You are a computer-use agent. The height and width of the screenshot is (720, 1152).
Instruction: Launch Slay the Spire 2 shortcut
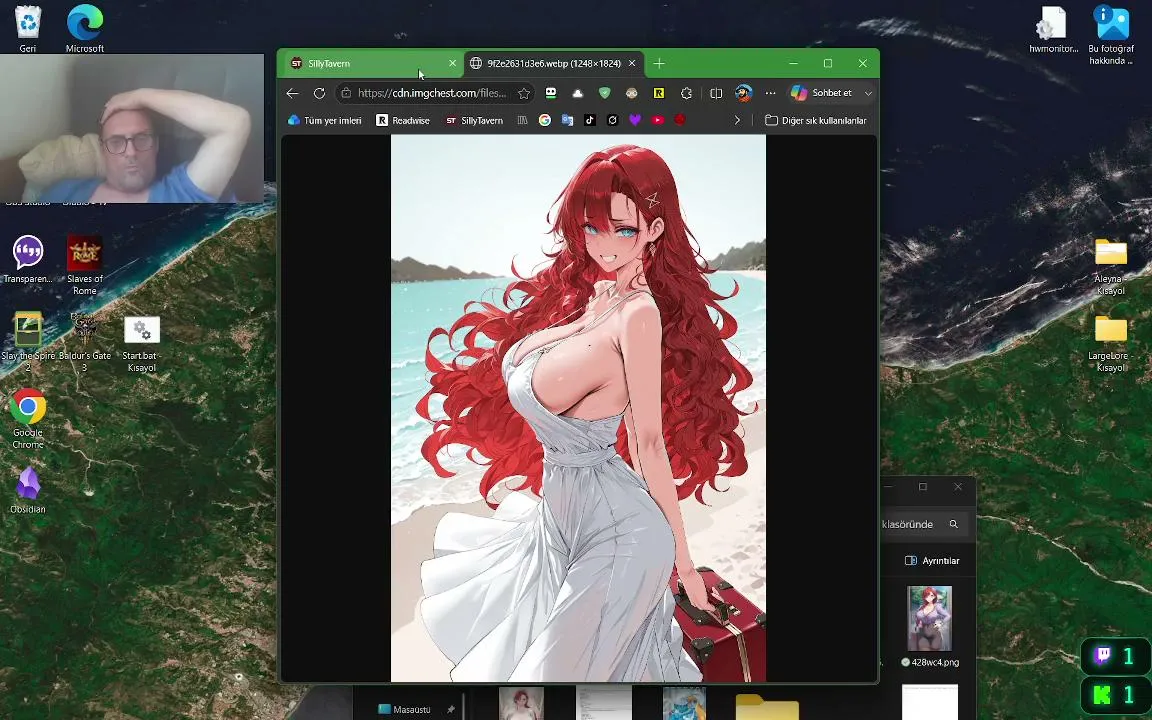[x=28, y=341]
